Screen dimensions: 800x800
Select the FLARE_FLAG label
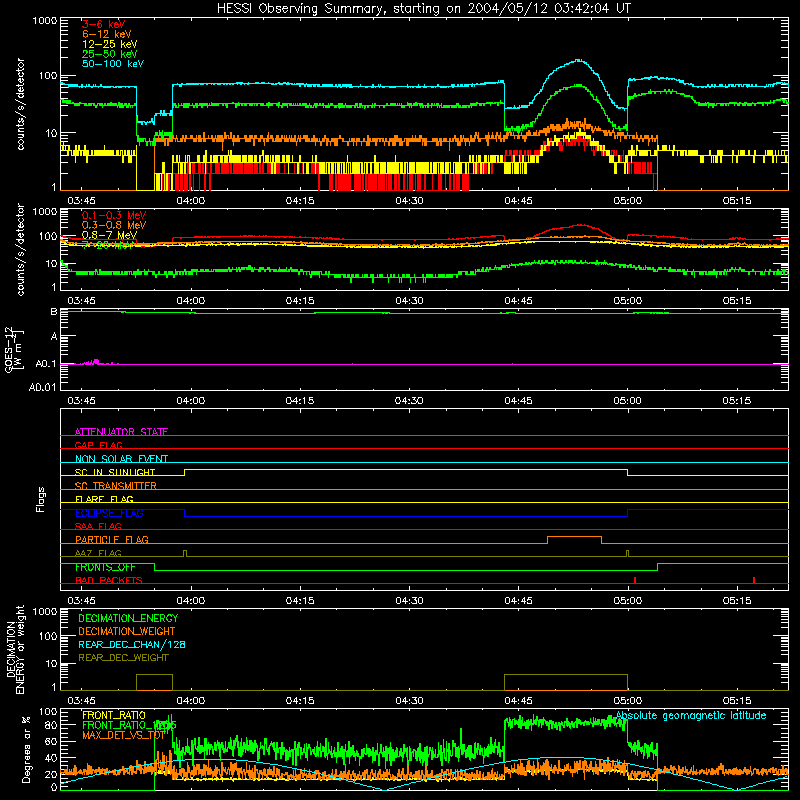coord(104,499)
